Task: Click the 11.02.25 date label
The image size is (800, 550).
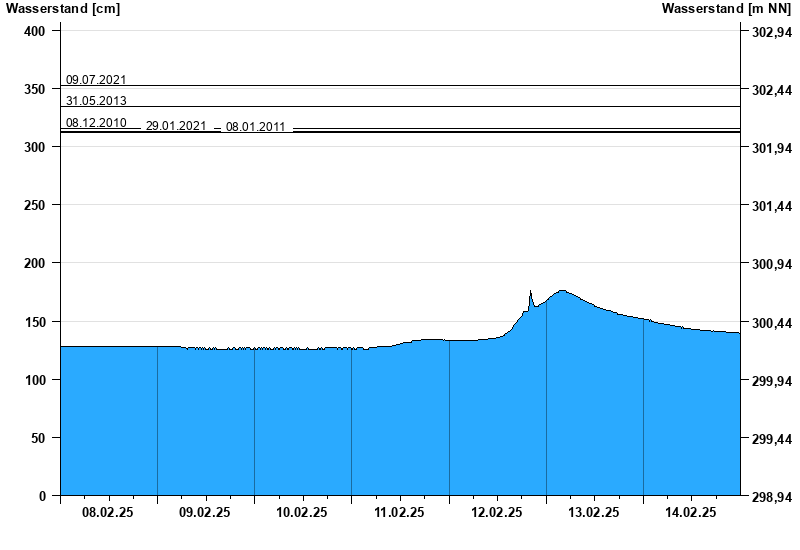Action: point(399,512)
